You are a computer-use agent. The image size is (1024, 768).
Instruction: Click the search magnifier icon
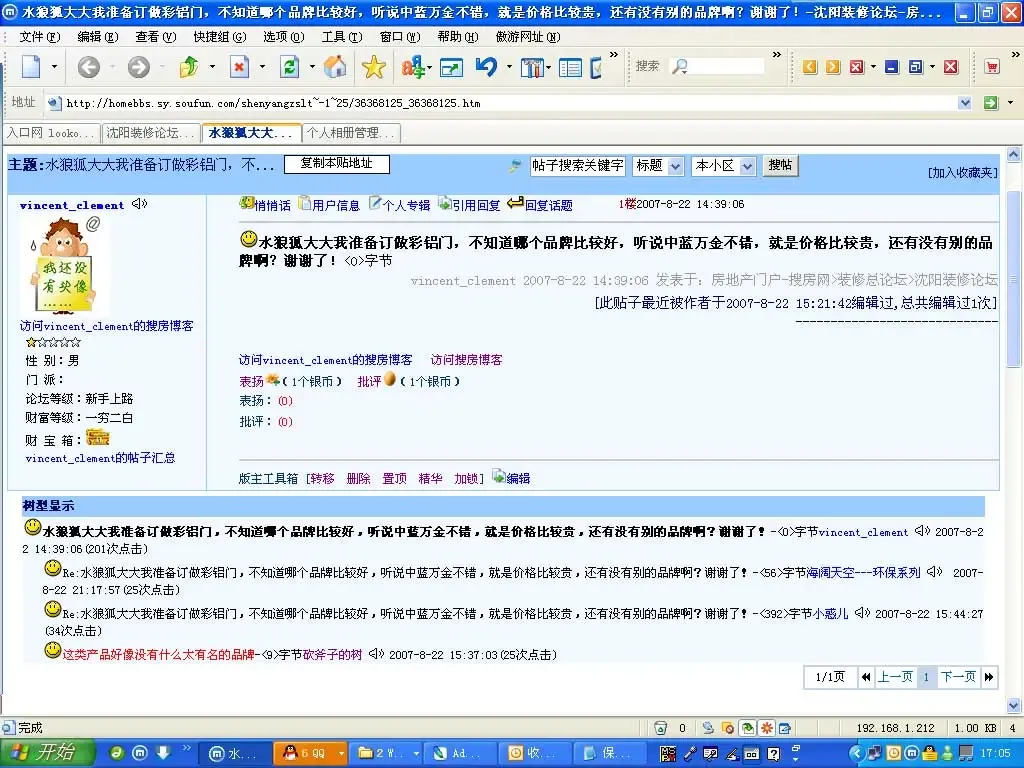pos(680,66)
